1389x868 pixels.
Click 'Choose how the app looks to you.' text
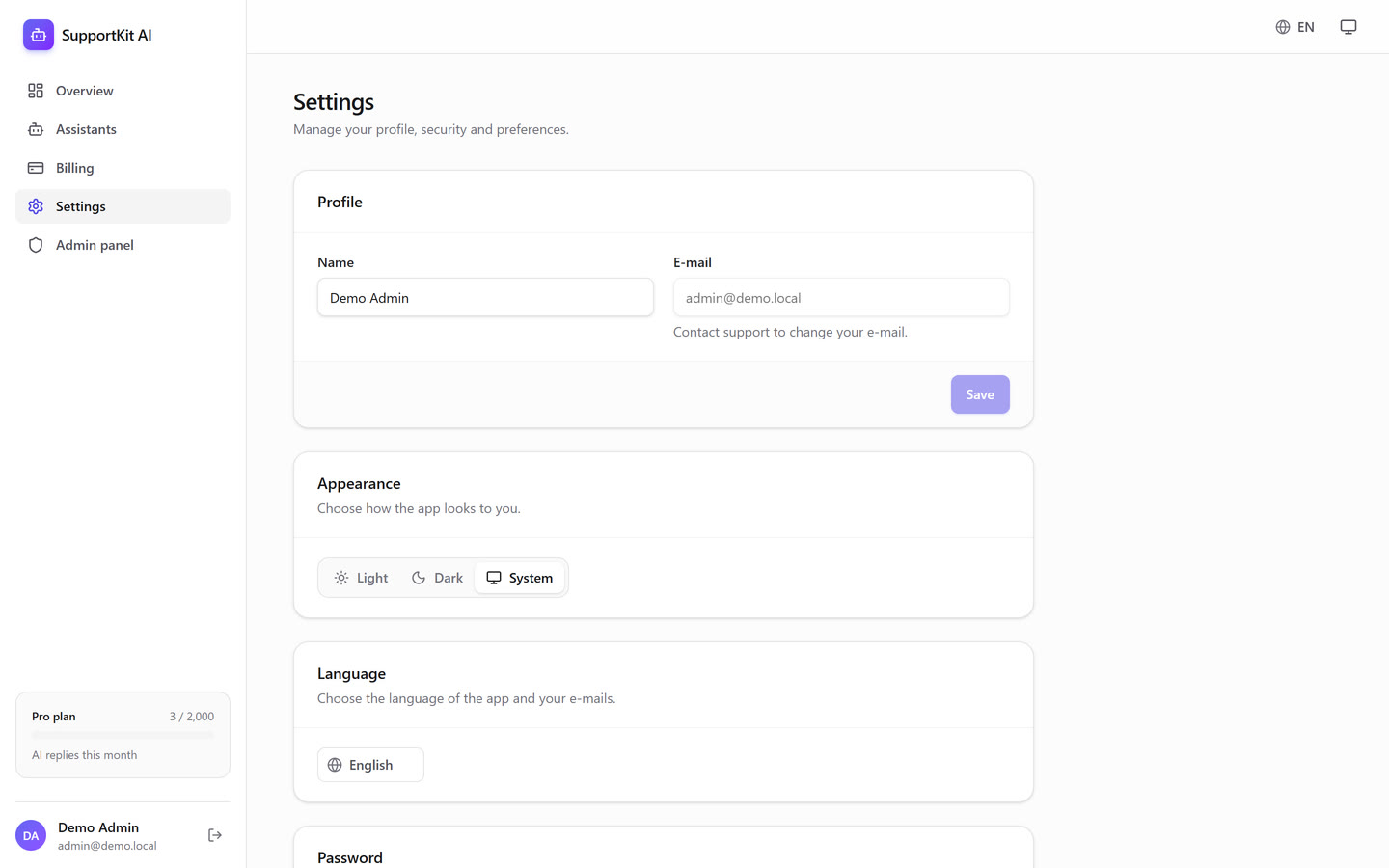pyautogui.click(x=419, y=508)
